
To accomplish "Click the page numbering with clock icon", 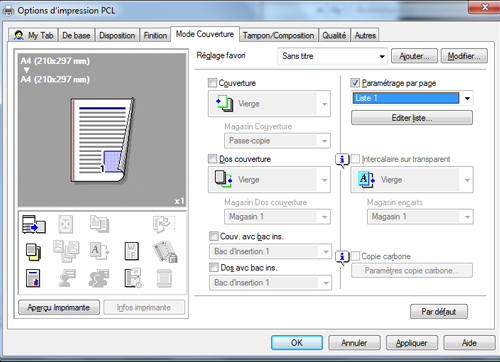I will click(x=133, y=278).
